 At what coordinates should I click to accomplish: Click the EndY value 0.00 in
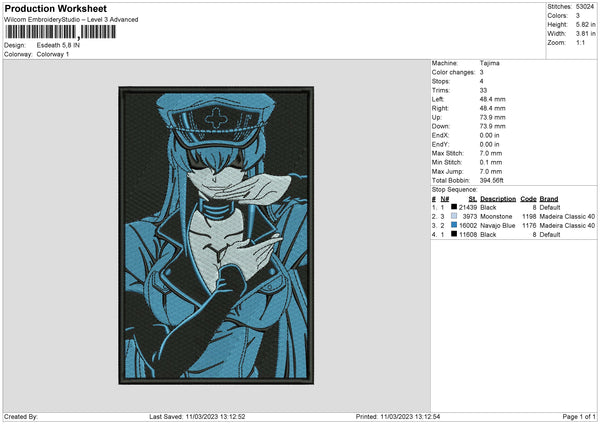[489, 145]
